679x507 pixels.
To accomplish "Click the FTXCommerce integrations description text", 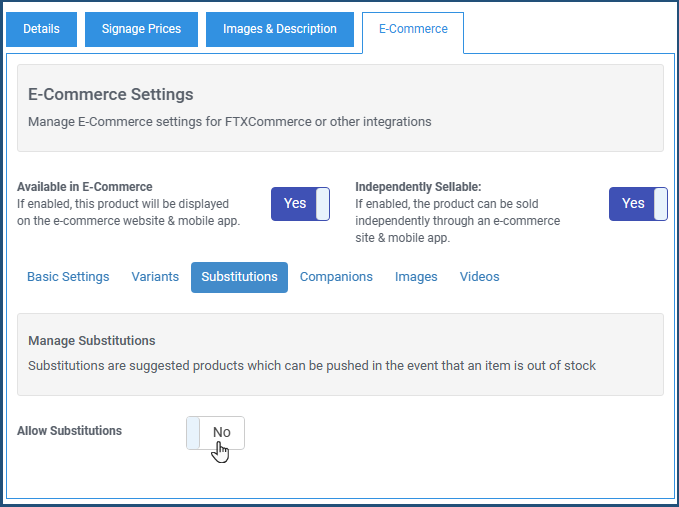I will pos(230,122).
